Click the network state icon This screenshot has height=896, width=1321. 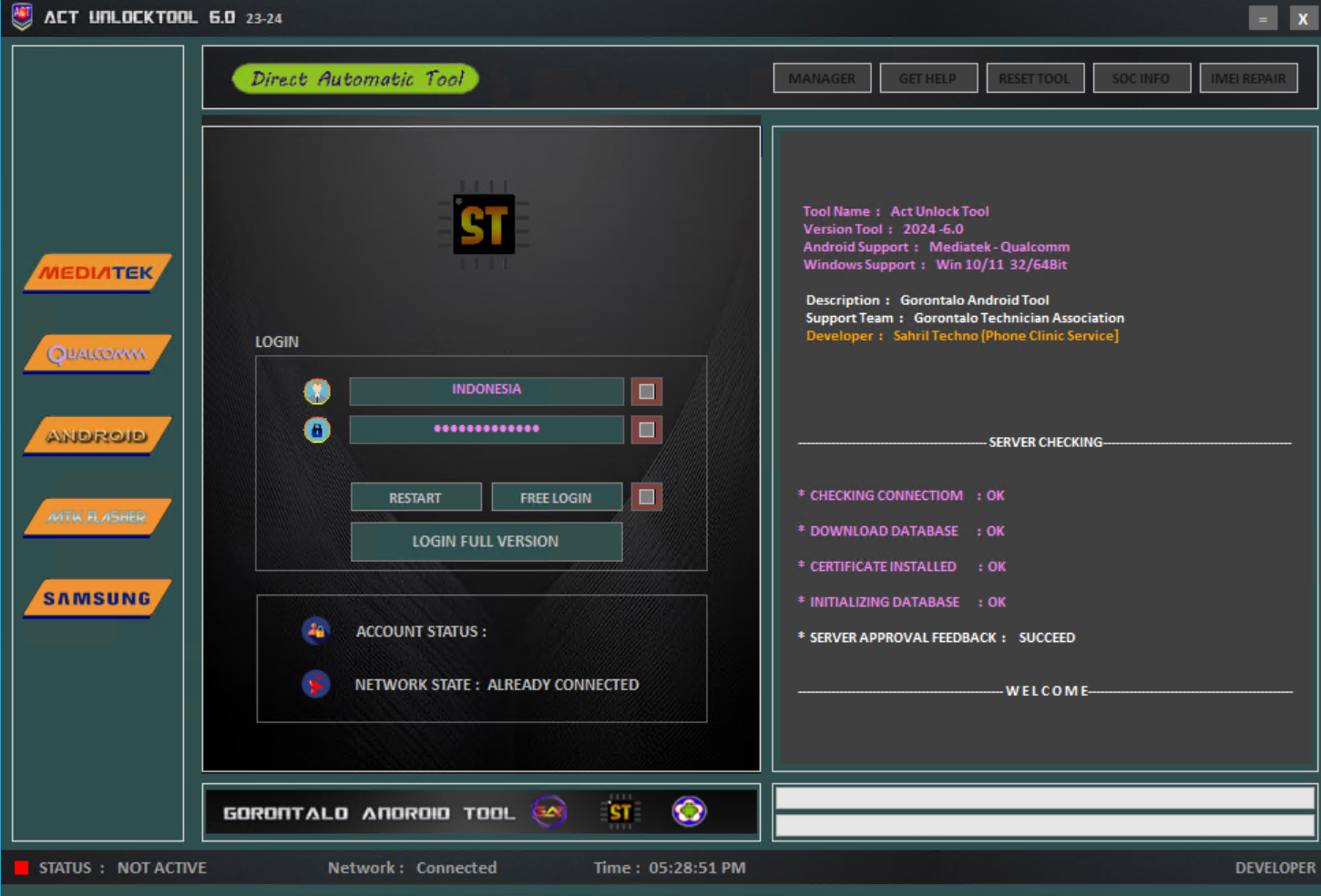pyautogui.click(x=316, y=684)
